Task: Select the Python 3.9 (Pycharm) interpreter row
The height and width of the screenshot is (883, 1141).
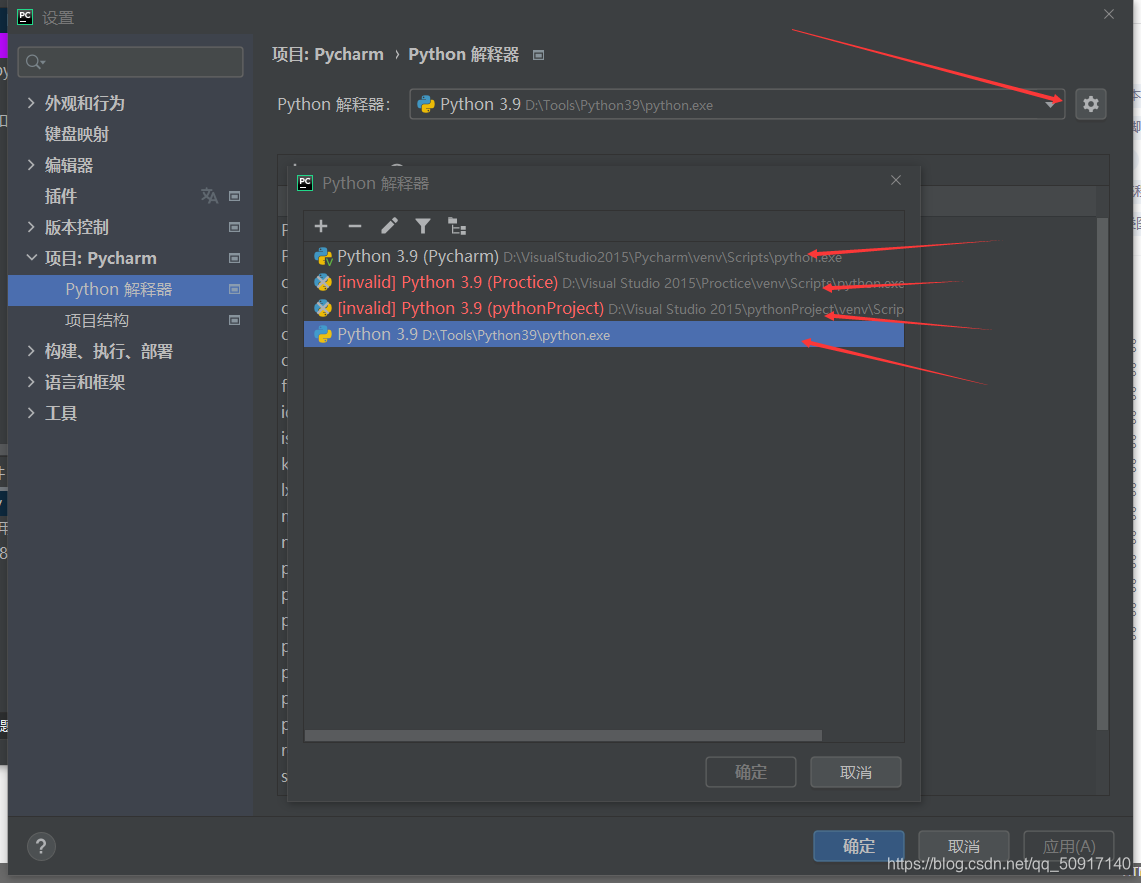Action: point(604,256)
